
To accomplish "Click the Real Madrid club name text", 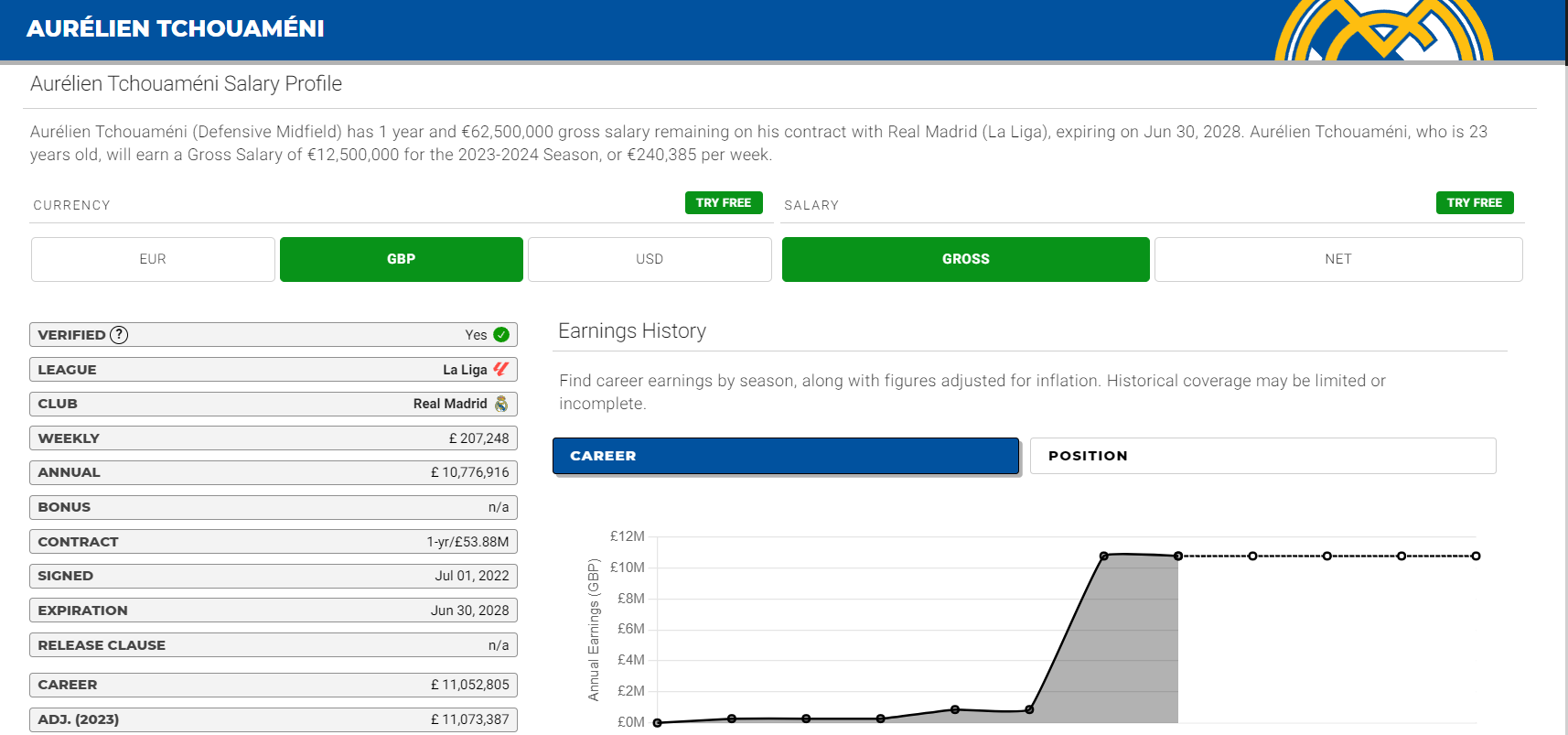I will 450,404.
